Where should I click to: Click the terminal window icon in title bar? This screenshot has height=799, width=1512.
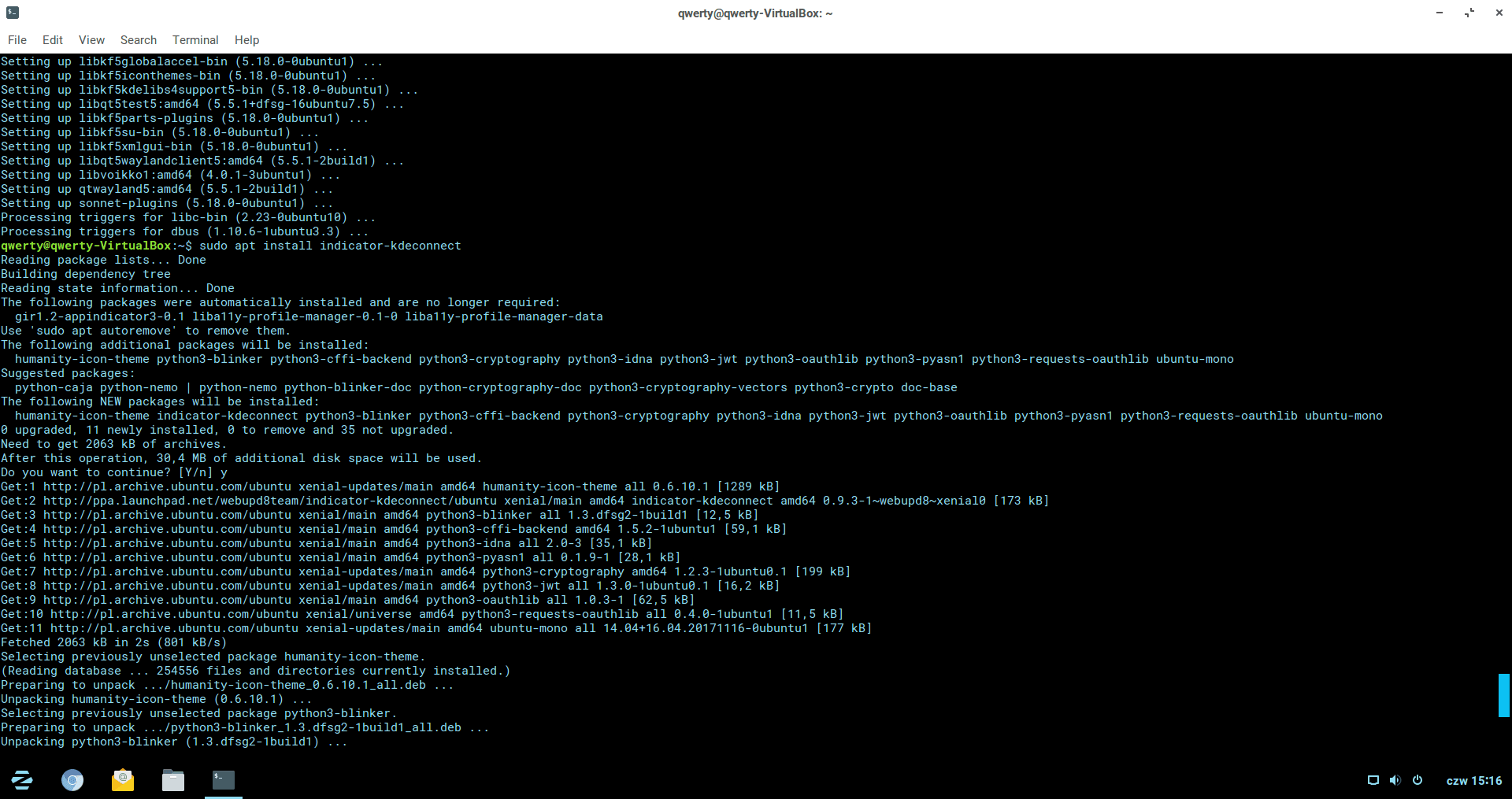pyautogui.click(x=12, y=13)
